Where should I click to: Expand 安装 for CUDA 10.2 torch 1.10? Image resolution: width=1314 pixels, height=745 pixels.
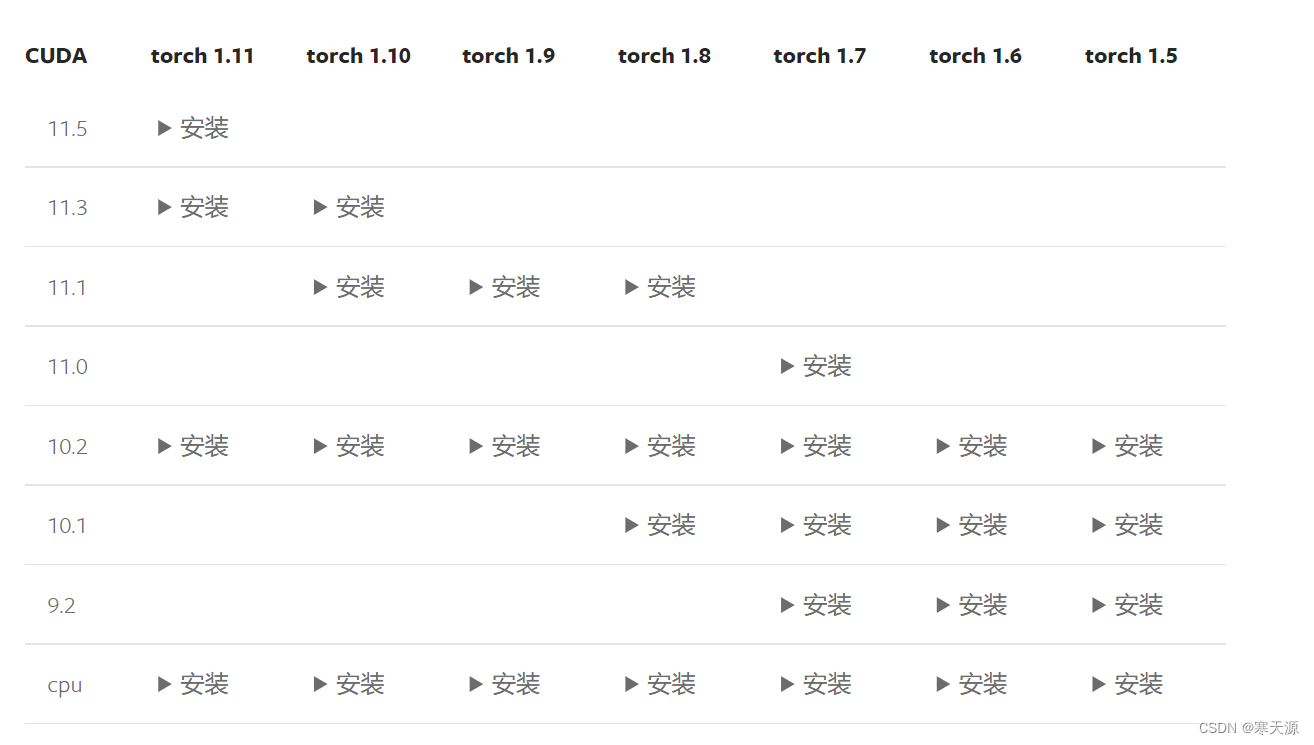(350, 446)
